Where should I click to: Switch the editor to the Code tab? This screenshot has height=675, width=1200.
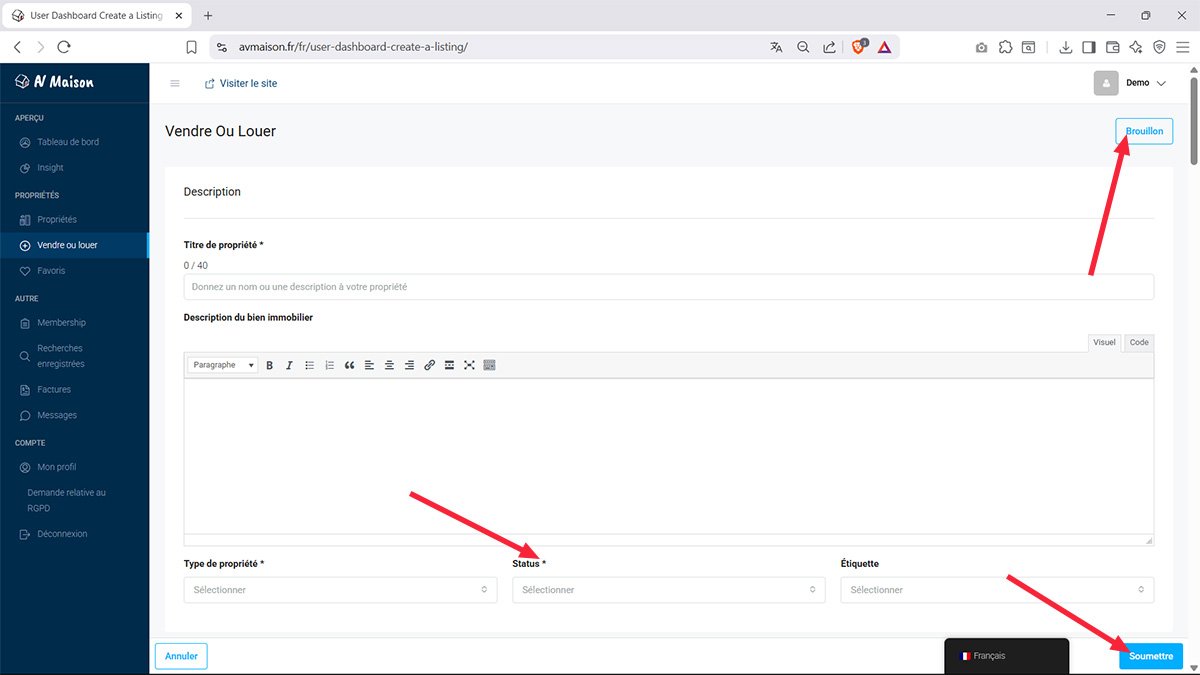click(1138, 343)
